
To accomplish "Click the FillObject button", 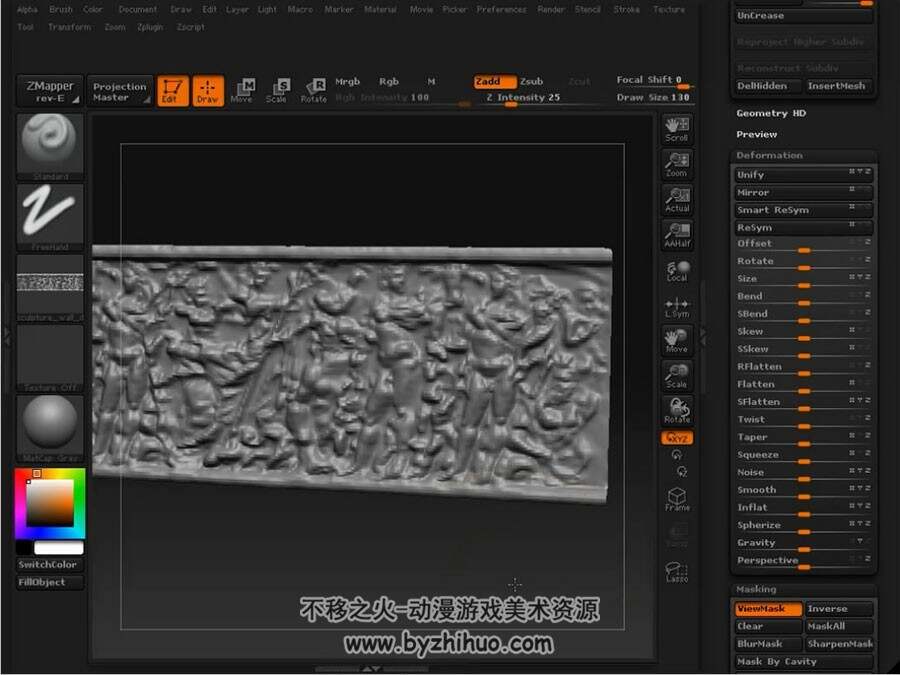I will point(50,583).
